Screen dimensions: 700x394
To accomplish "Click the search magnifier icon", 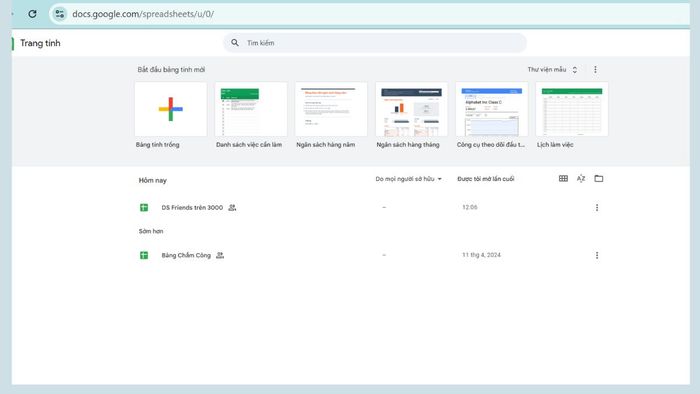I will coord(235,43).
